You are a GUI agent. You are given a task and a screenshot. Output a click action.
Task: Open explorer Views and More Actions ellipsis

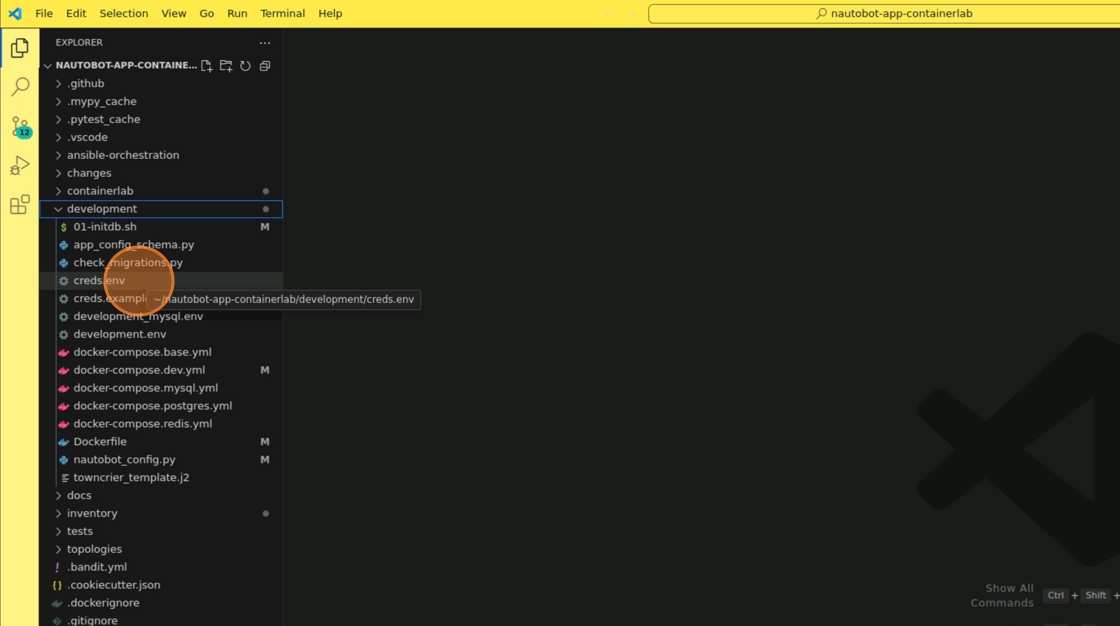[265, 43]
